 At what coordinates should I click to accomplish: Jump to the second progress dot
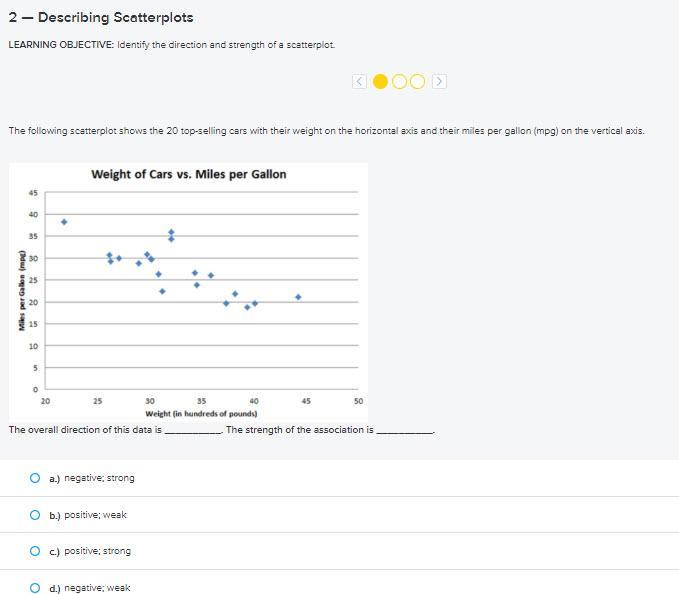(399, 82)
